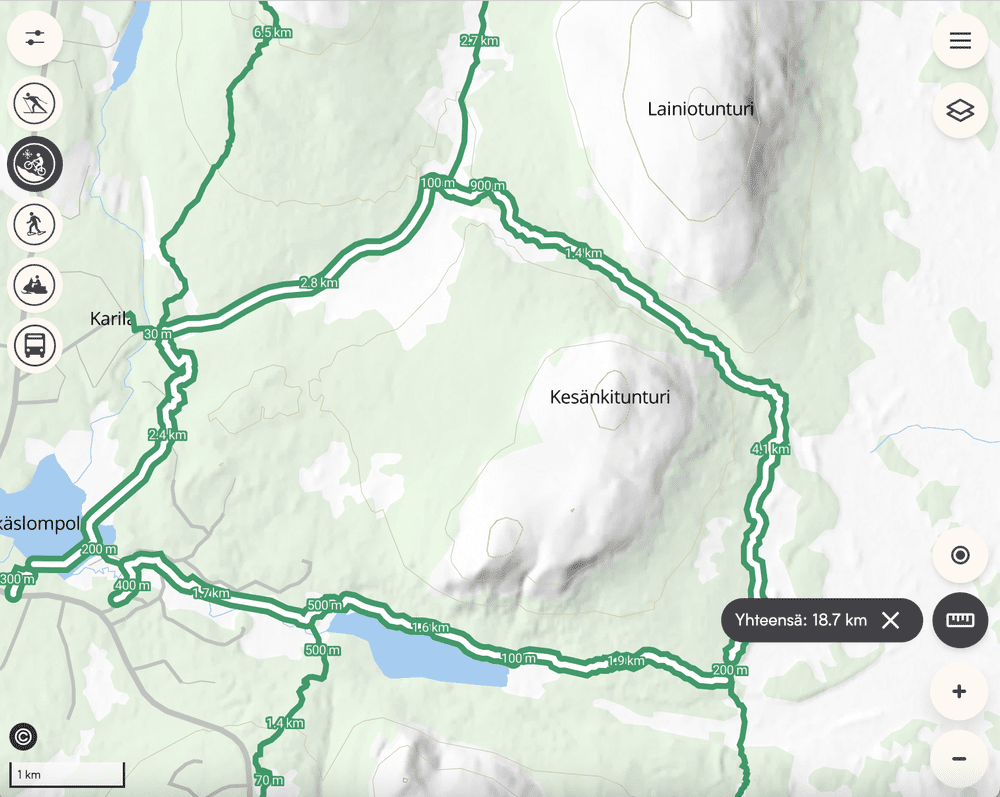Open the map layers selector

click(960, 110)
